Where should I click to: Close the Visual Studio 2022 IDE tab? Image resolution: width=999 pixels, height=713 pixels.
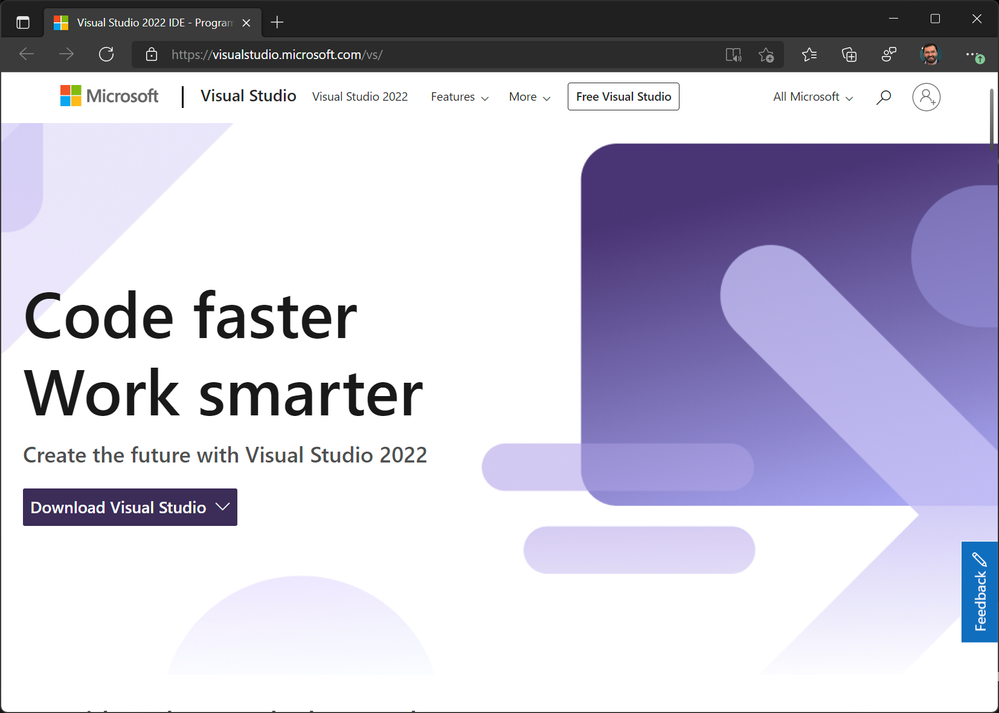click(247, 23)
